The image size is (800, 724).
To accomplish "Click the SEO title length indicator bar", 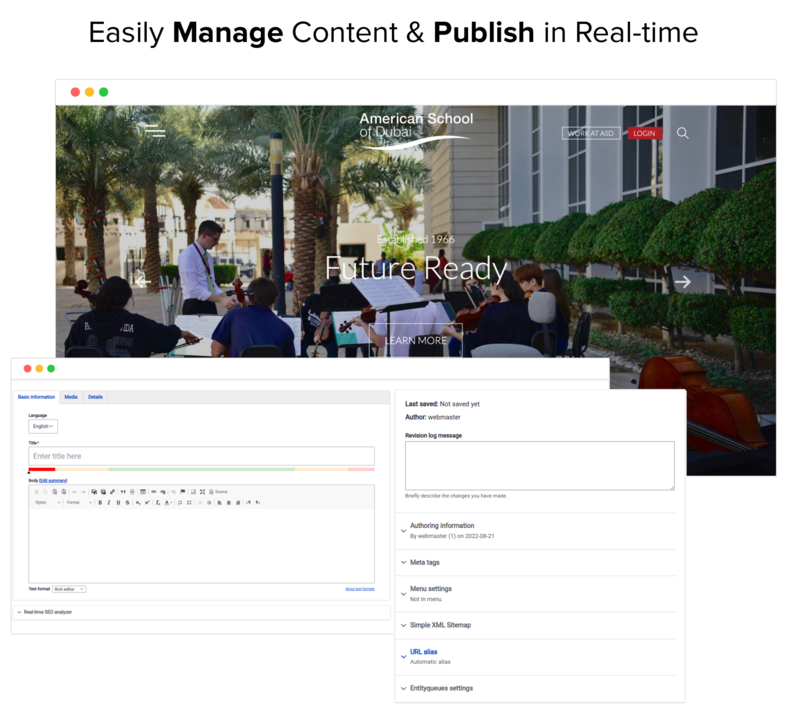I will pyautogui.click(x=202, y=469).
